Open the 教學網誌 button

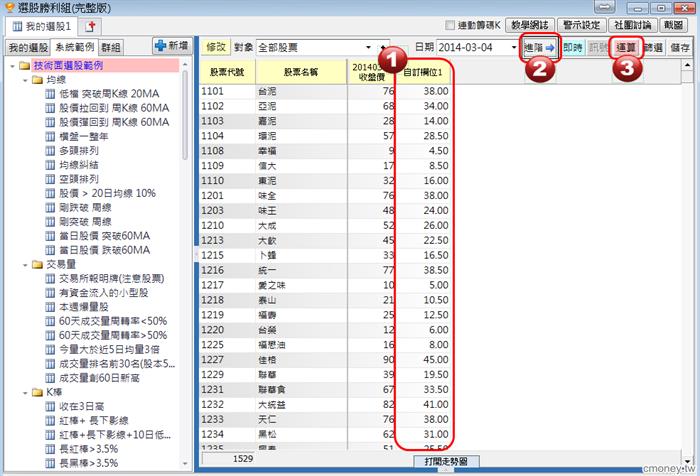(529, 25)
